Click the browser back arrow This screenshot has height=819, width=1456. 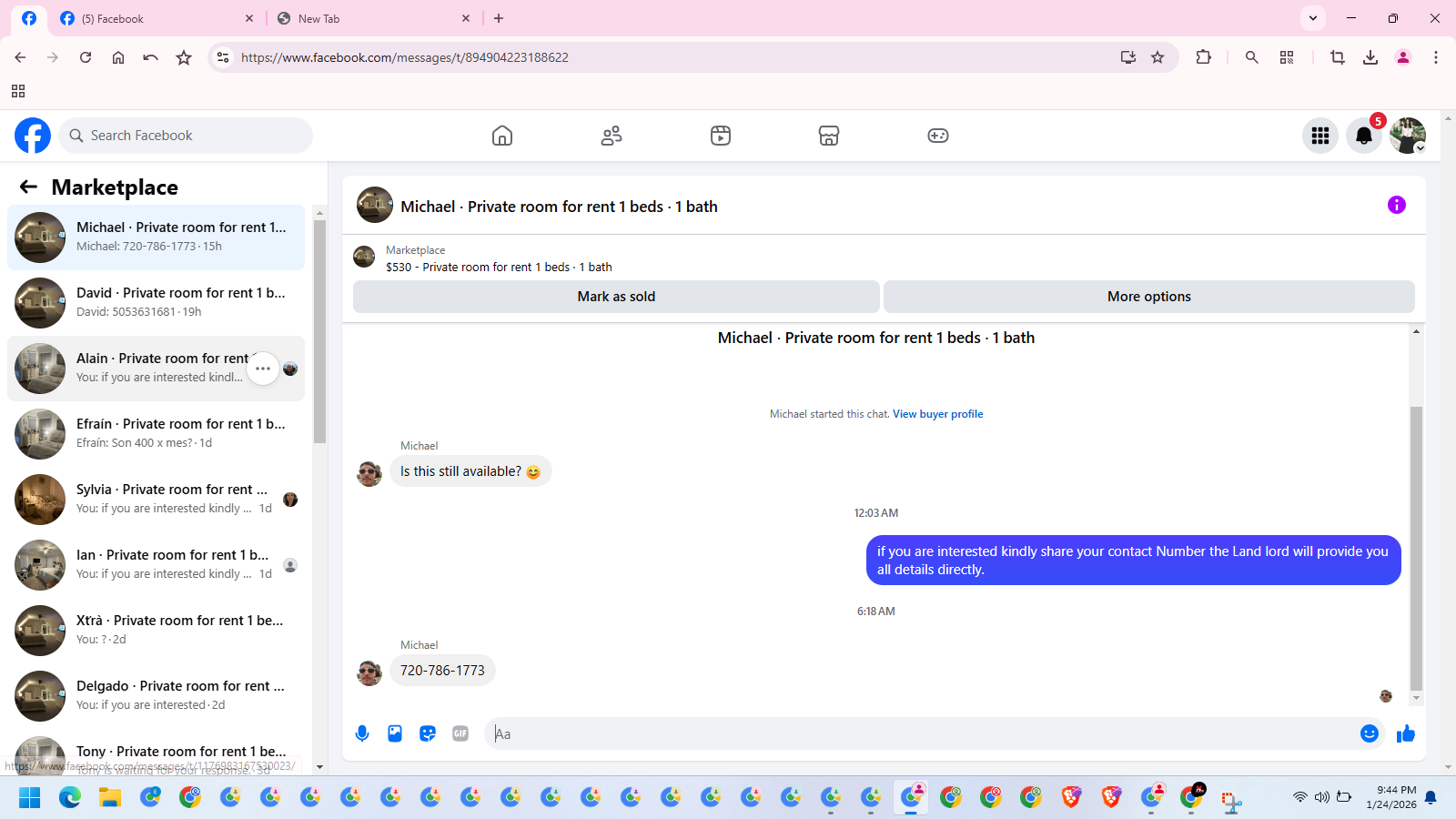pos(20,57)
